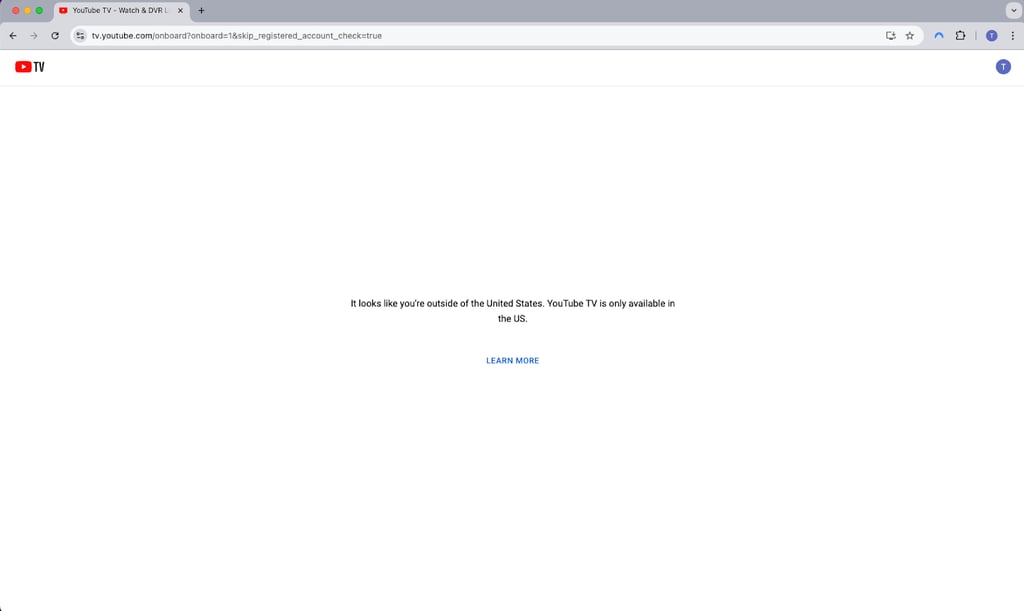Open the Extensions puzzle icon
The image size is (1024, 611).
tap(960, 36)
